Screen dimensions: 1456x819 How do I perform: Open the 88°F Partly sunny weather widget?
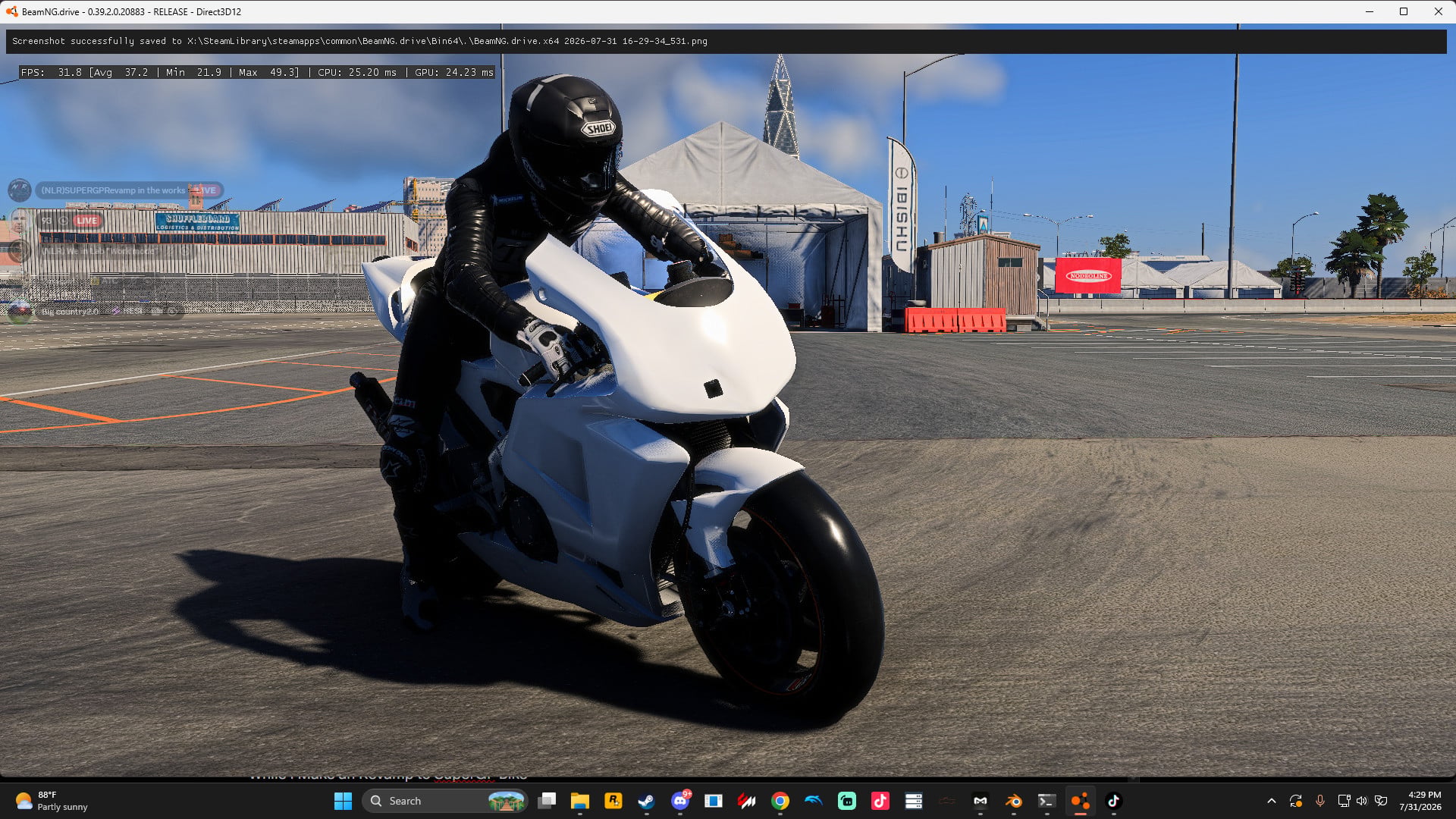click(x=52, y=801)
